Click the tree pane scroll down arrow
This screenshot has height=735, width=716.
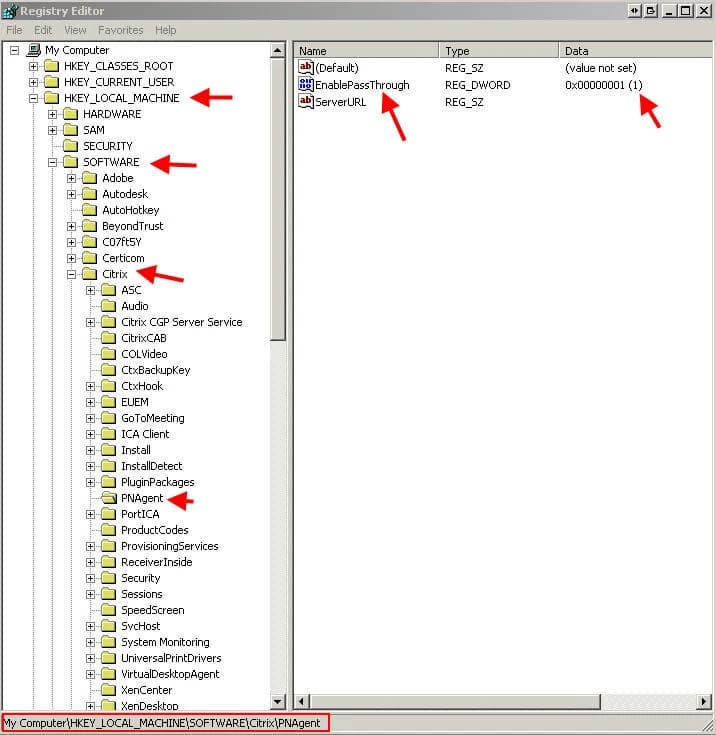278,702
